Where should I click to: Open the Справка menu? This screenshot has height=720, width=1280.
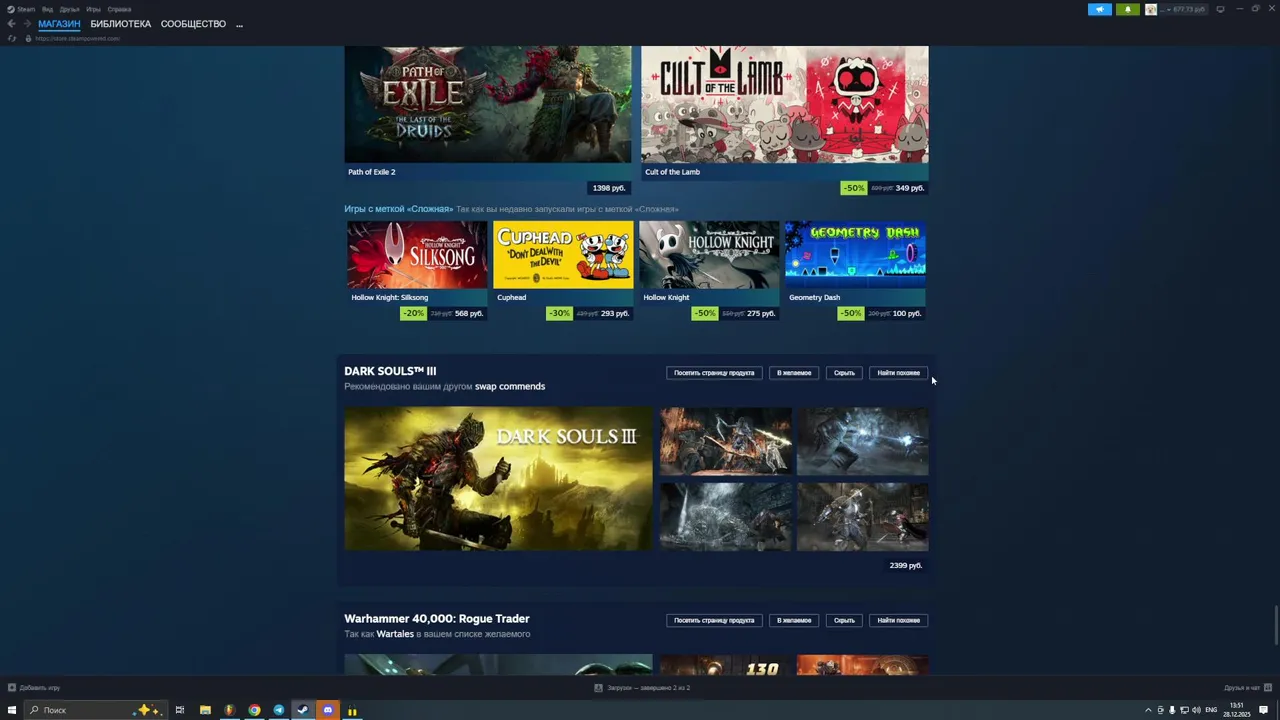coord(119,9)
